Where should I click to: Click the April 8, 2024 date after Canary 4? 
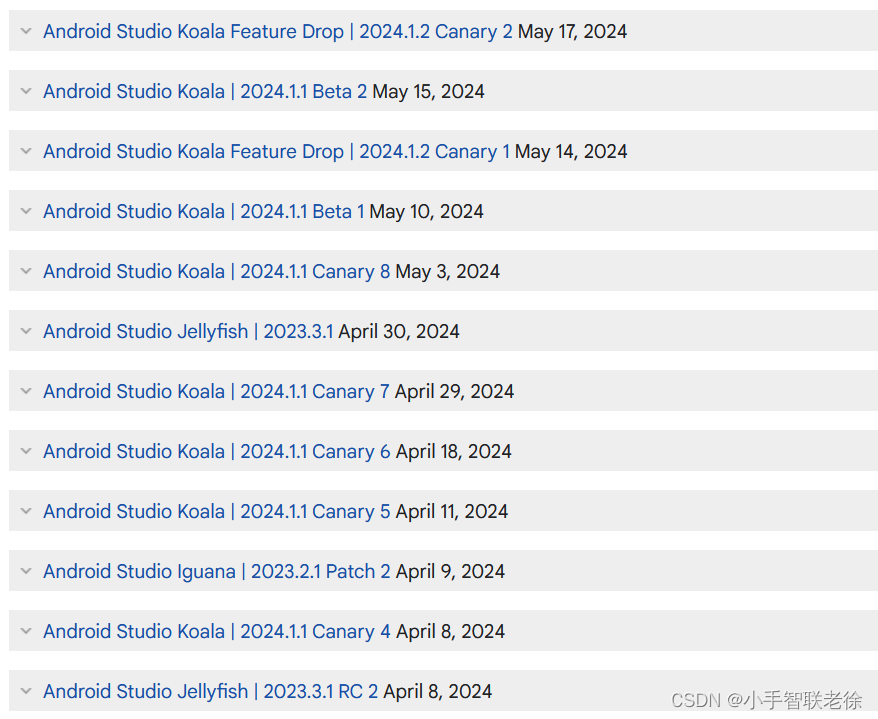(x=451, y=631)
